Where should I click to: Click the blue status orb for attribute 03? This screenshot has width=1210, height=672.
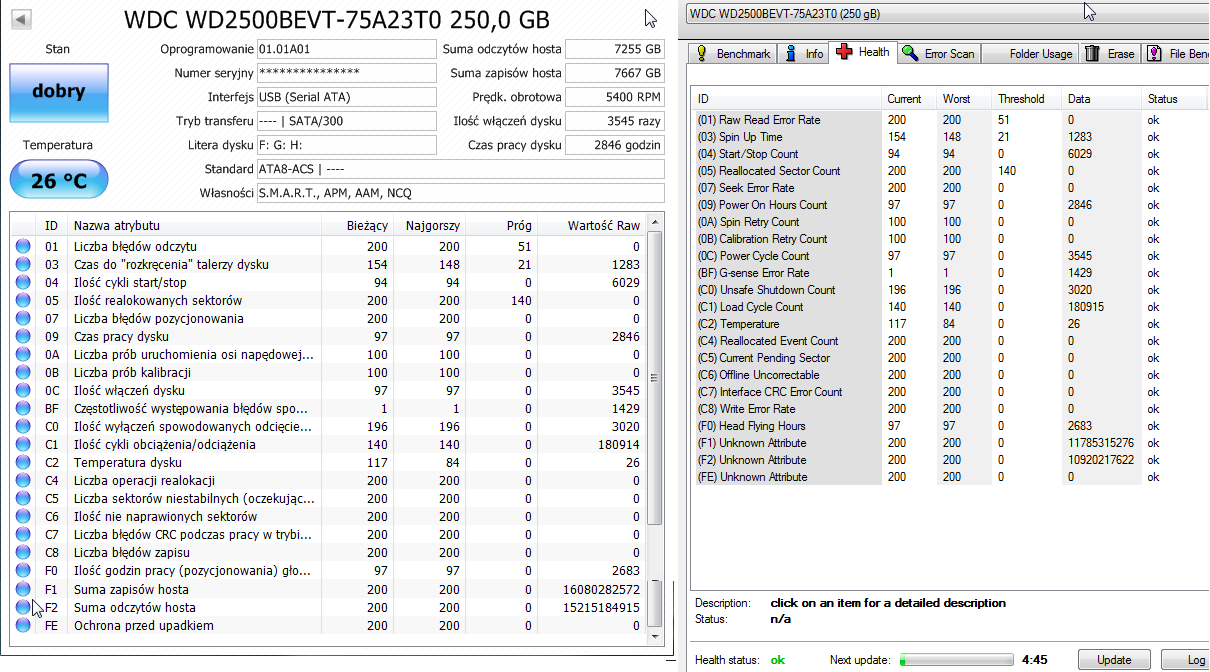[23, 264]
